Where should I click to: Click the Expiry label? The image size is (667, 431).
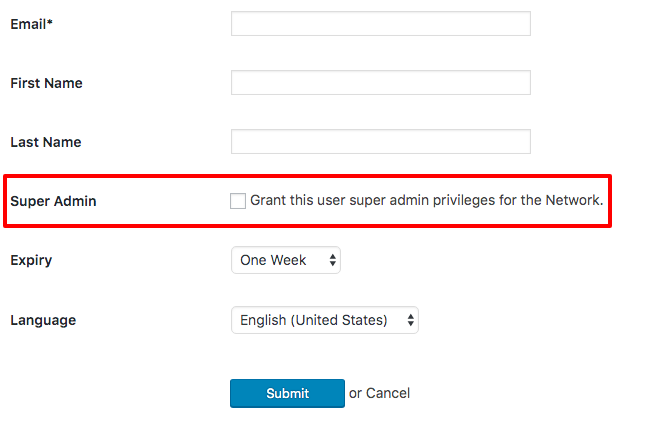[31, 260]
